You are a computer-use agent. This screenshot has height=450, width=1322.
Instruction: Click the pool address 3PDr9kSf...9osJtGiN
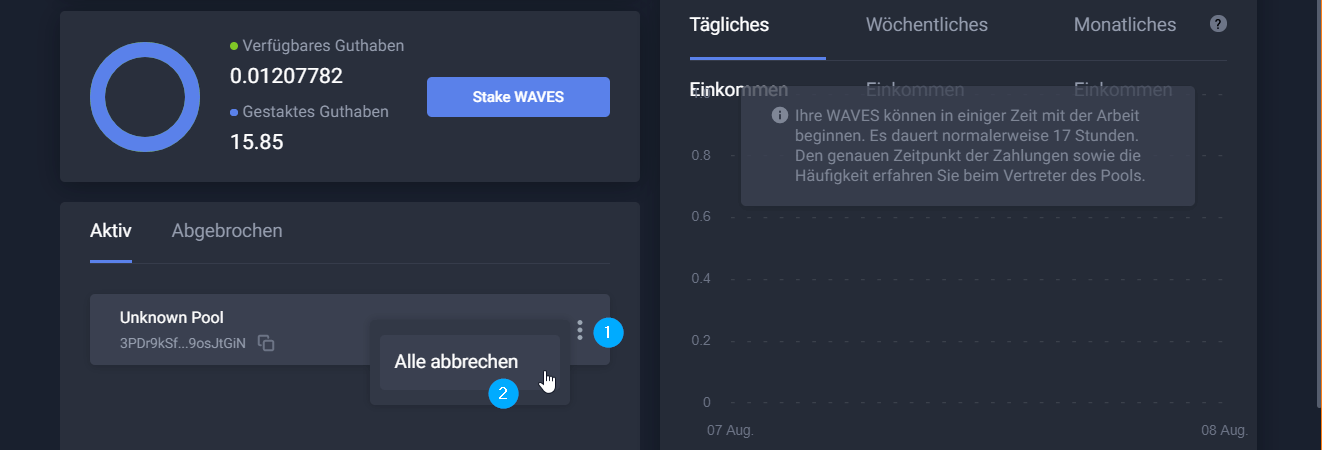point(183,343)
